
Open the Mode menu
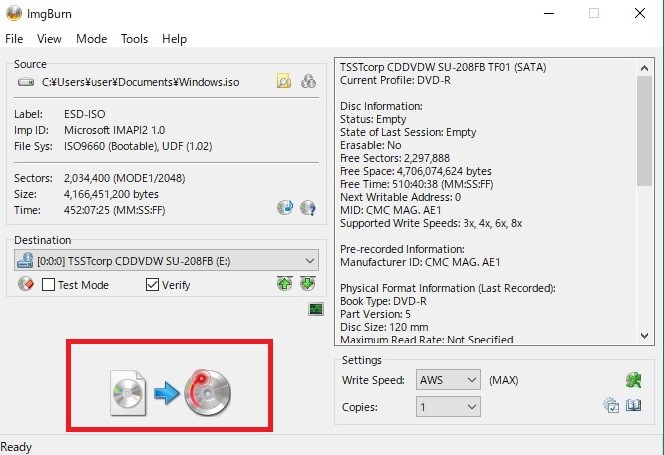coord(91,39)
